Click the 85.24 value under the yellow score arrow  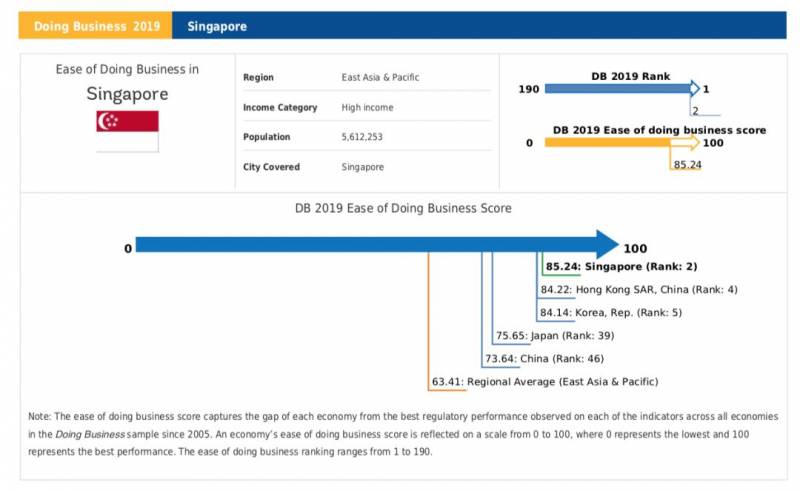[x=687, y=165]
